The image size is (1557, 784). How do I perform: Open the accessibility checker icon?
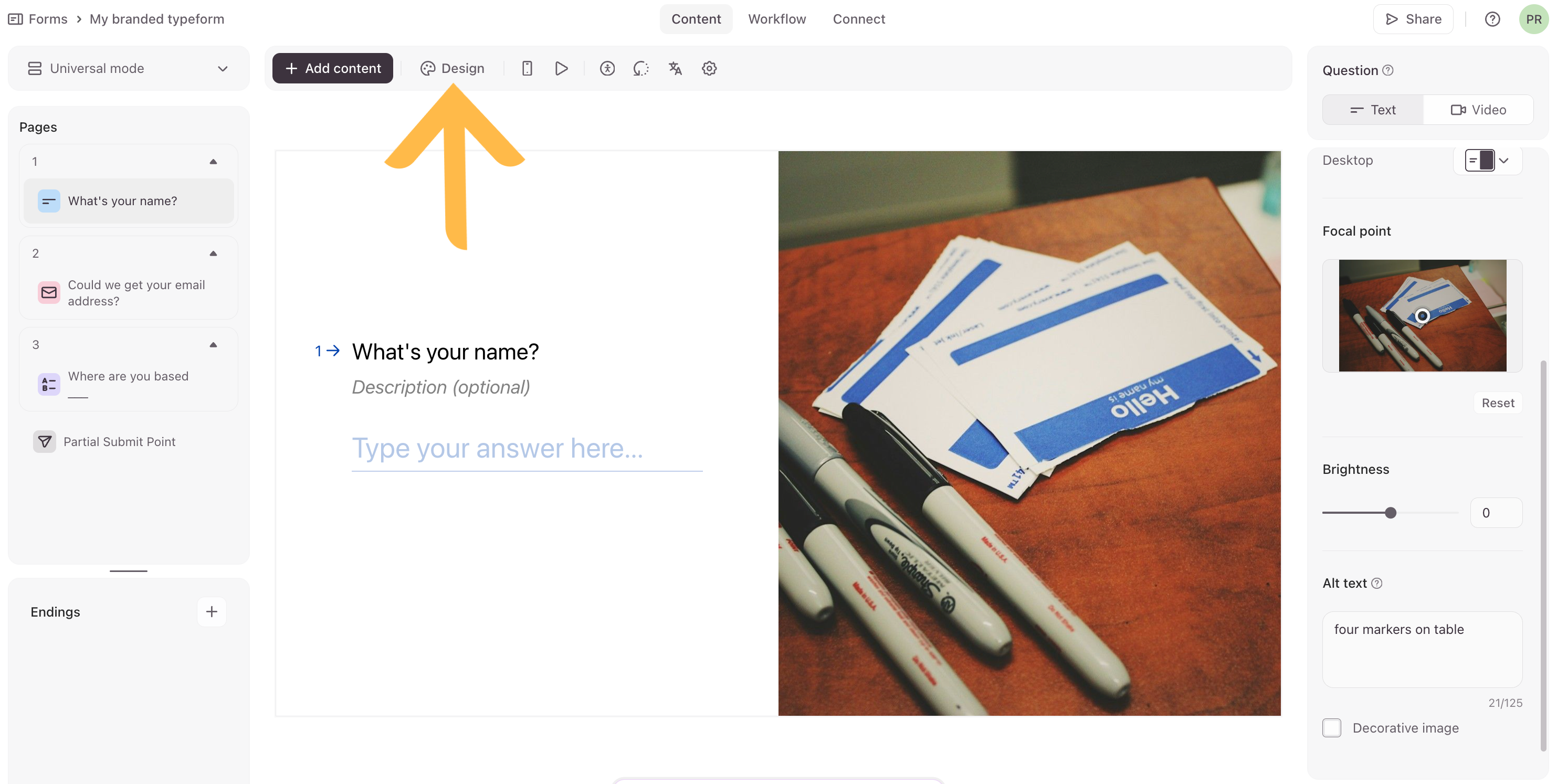pyautogui.click(x=607, y=68)
